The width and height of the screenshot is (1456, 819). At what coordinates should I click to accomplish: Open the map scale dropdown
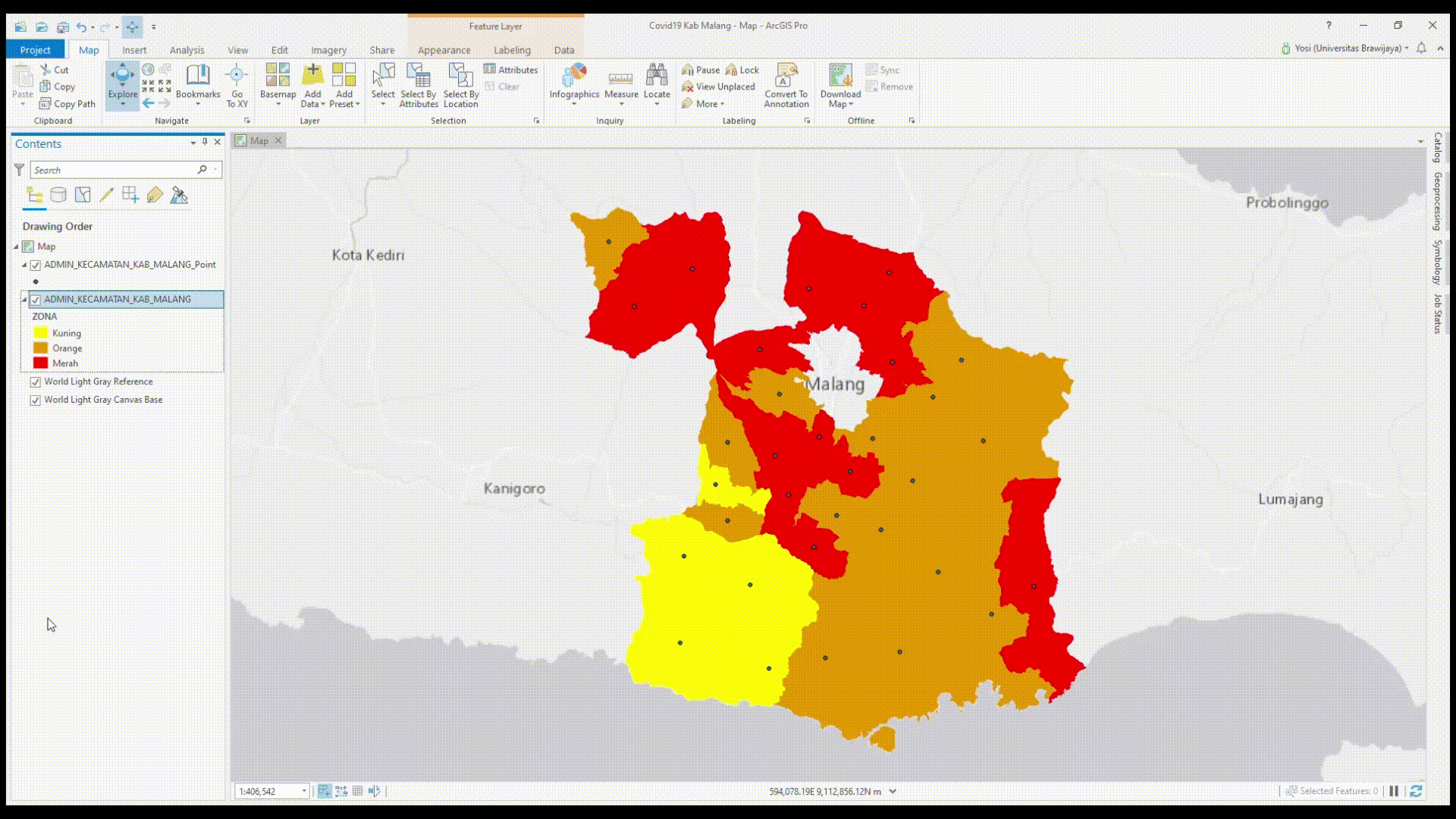304,791
